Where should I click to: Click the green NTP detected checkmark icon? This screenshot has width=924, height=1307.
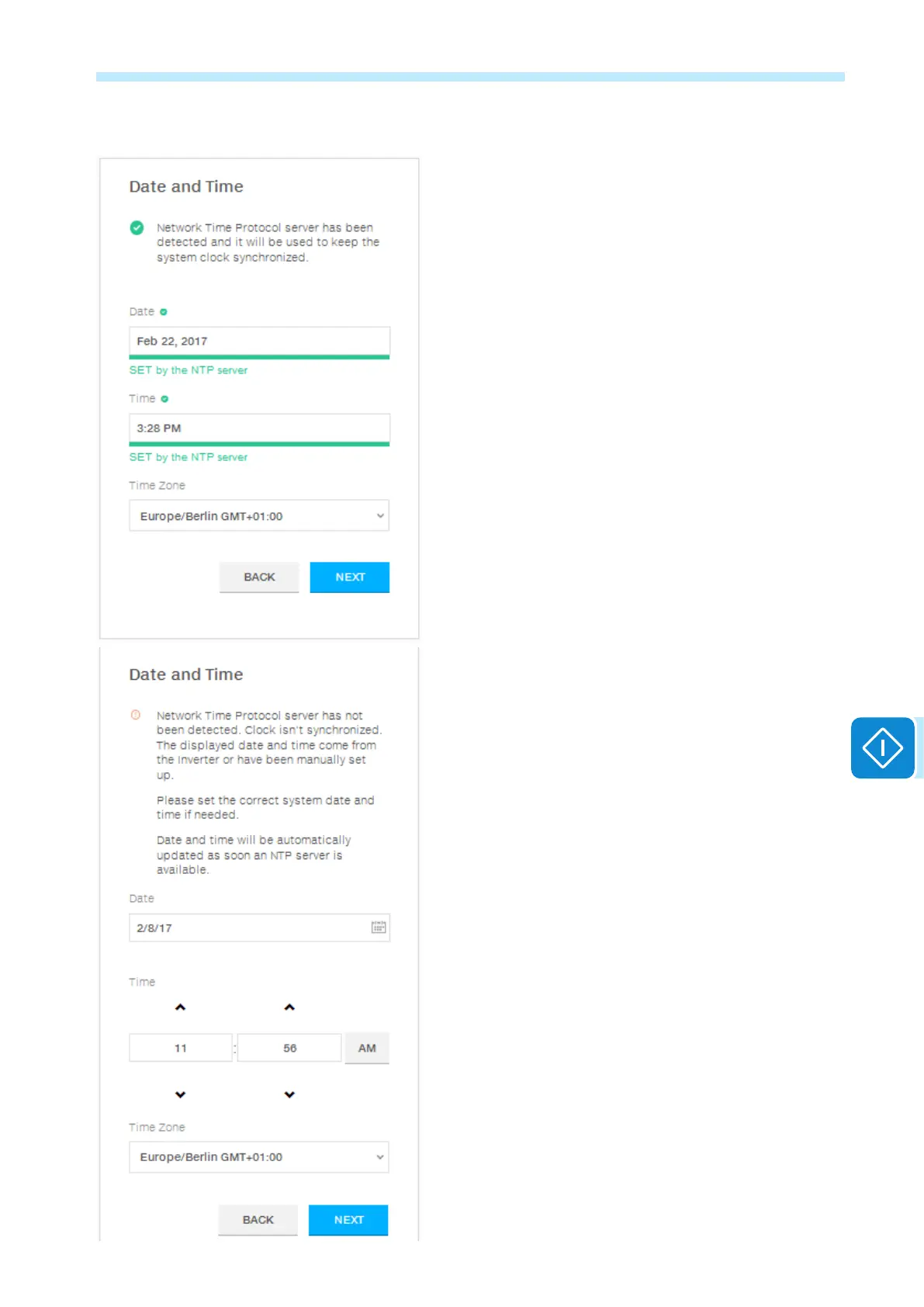(x=137, y=227)
